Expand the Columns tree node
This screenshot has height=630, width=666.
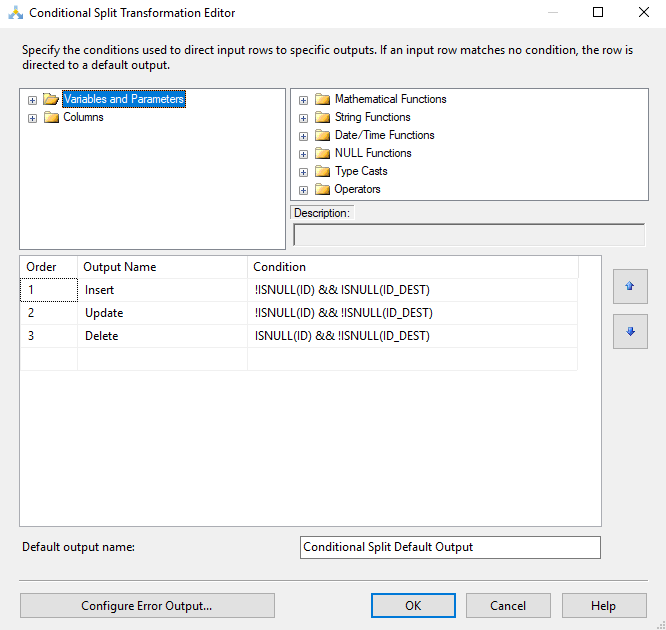click(32, 119)
